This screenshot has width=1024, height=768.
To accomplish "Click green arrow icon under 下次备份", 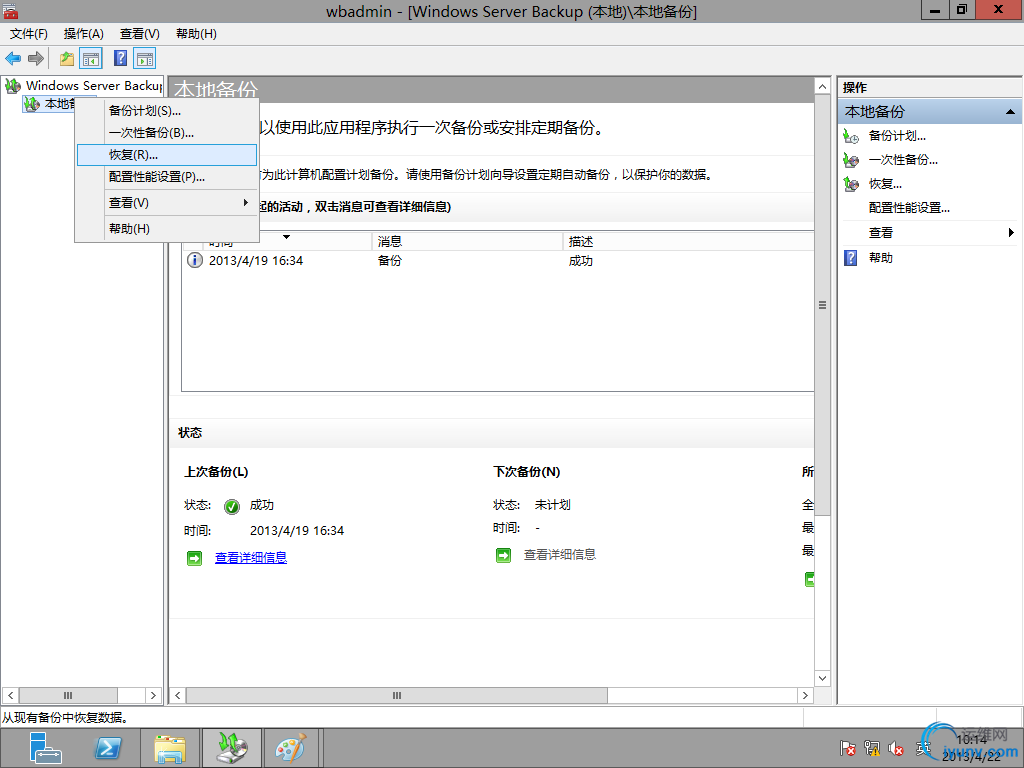I will pos(503,555).
